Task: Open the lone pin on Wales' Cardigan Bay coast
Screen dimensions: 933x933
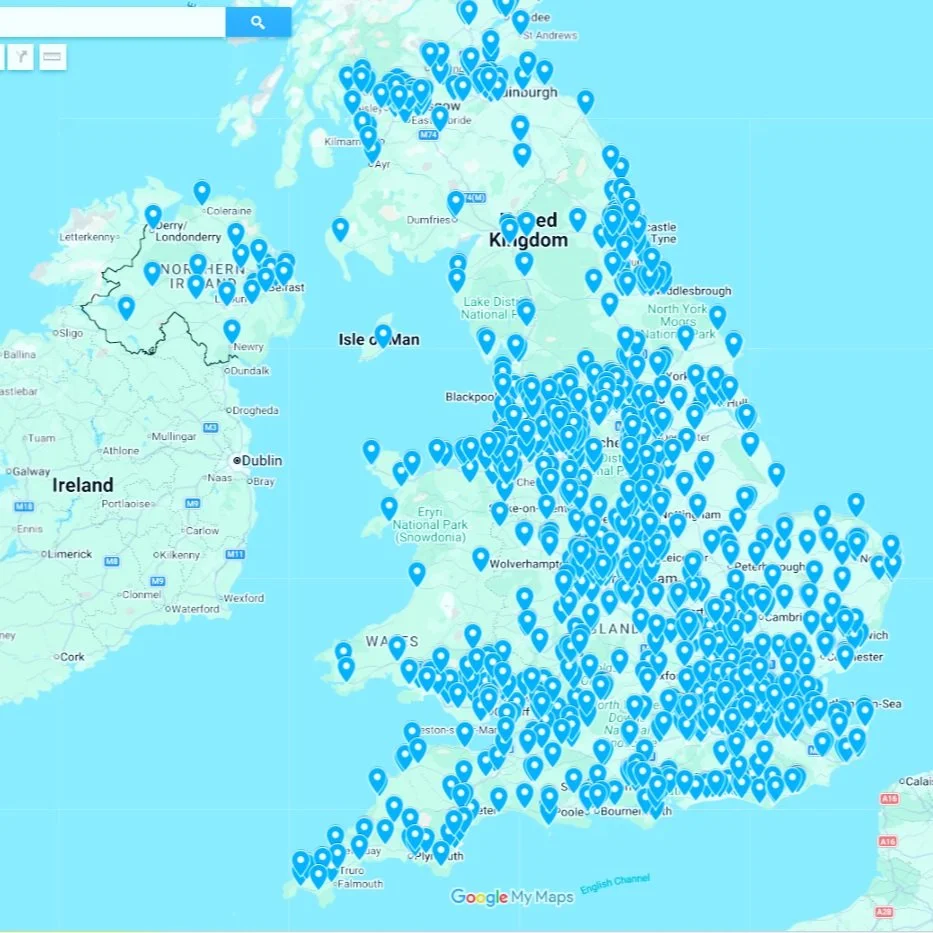Action: click(417, 574)
